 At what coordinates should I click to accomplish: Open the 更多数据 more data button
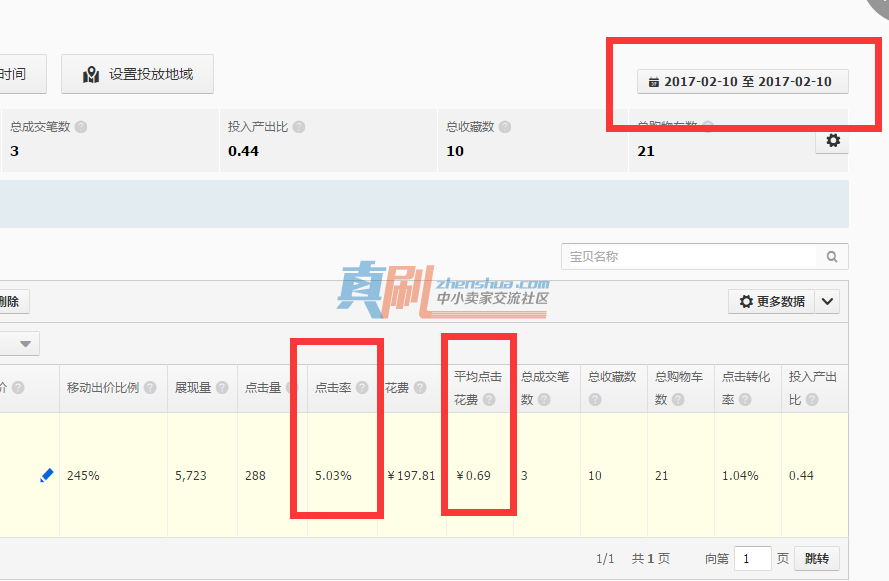(772, 302)
